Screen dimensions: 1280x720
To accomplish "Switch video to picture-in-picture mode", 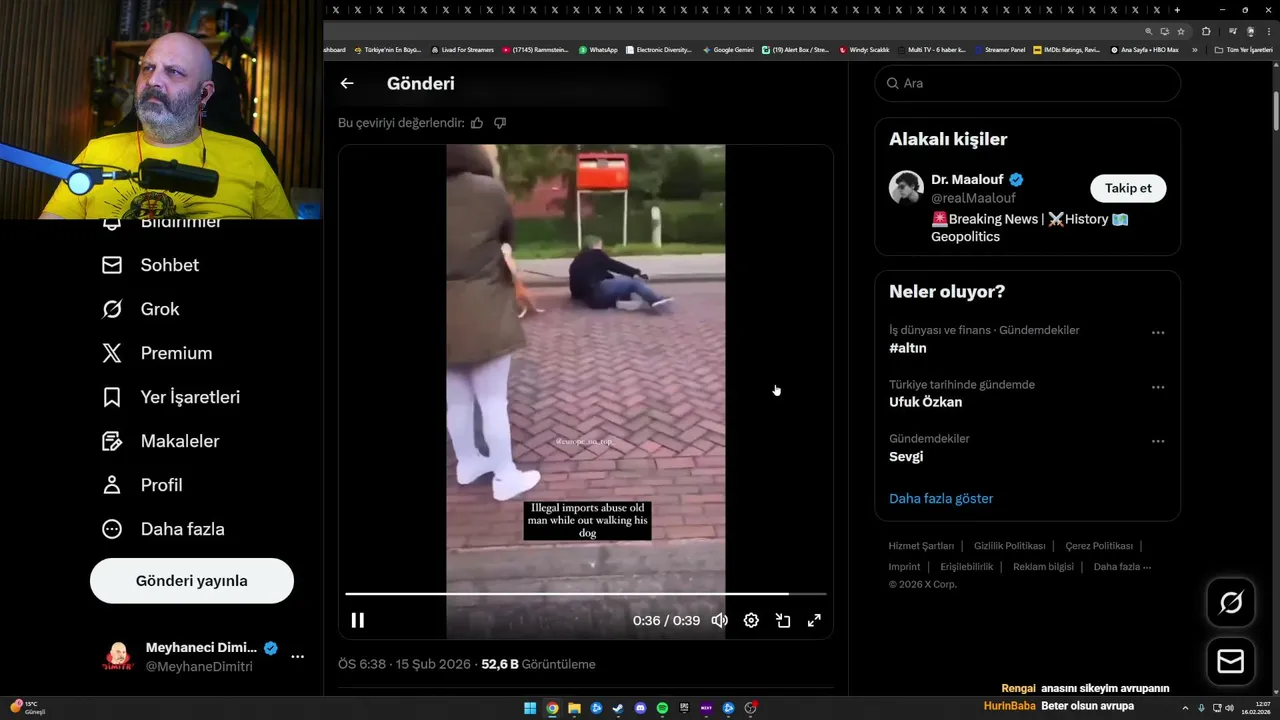I will pyautogui.click(x=783, y=620).
